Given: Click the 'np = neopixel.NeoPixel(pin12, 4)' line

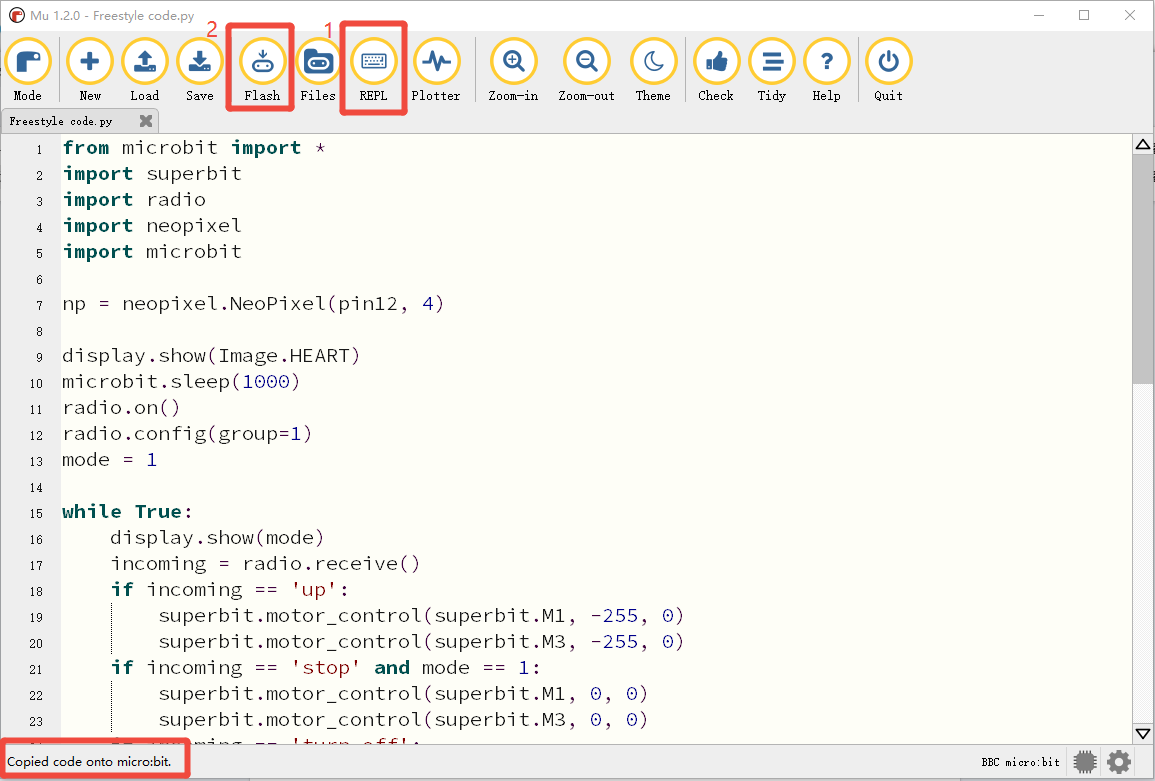Looking at the screenshot, I should point(253,304).
